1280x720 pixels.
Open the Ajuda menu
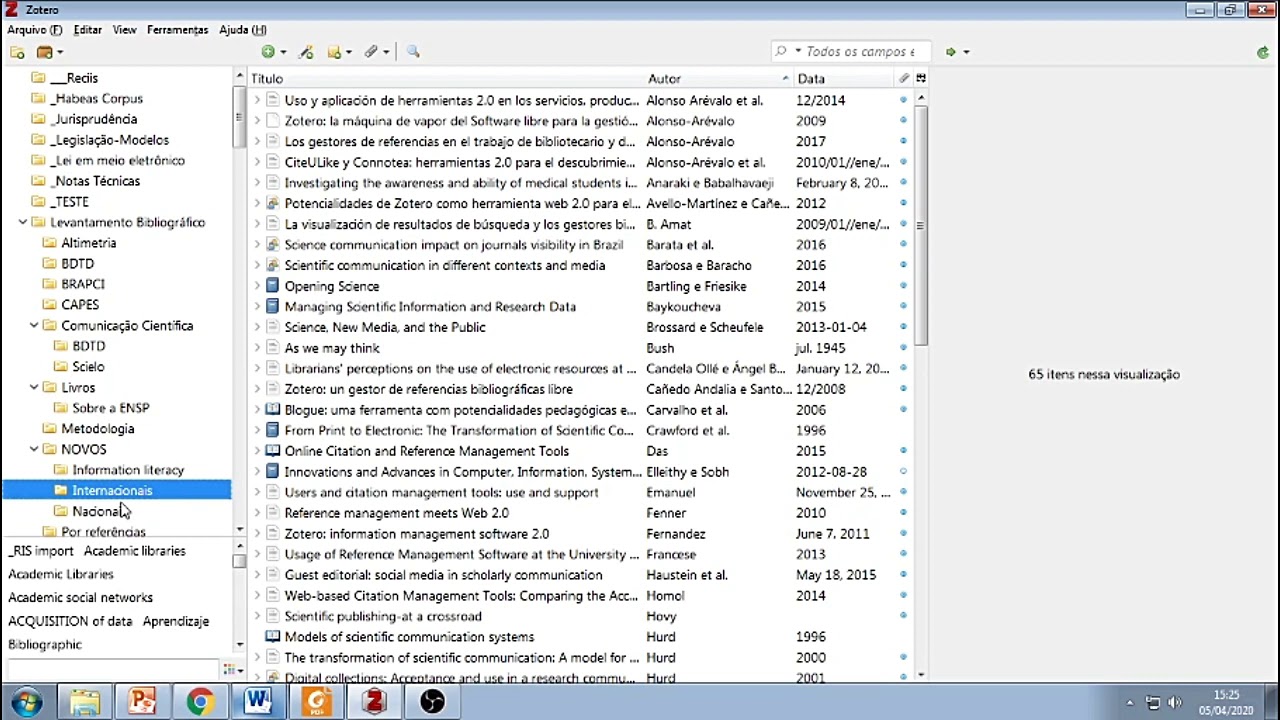(242, 30)
